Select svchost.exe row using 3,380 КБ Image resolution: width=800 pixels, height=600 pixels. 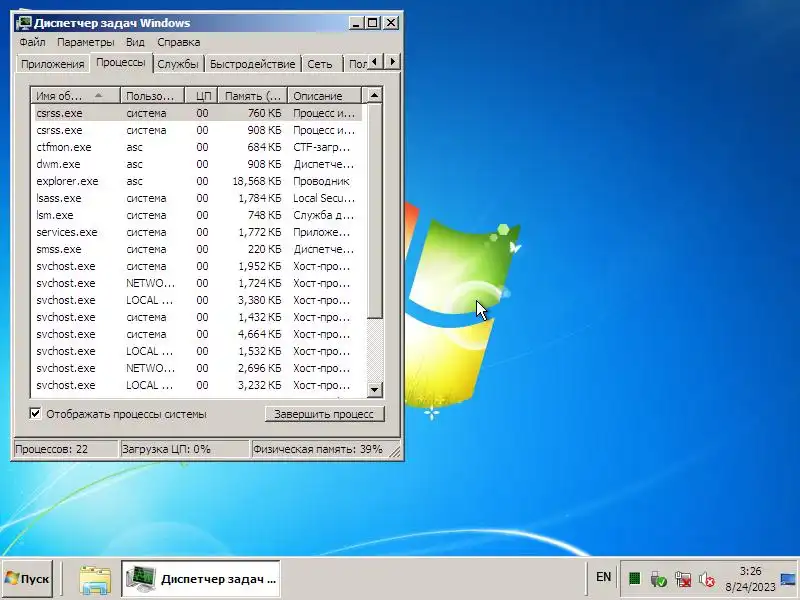198,300
